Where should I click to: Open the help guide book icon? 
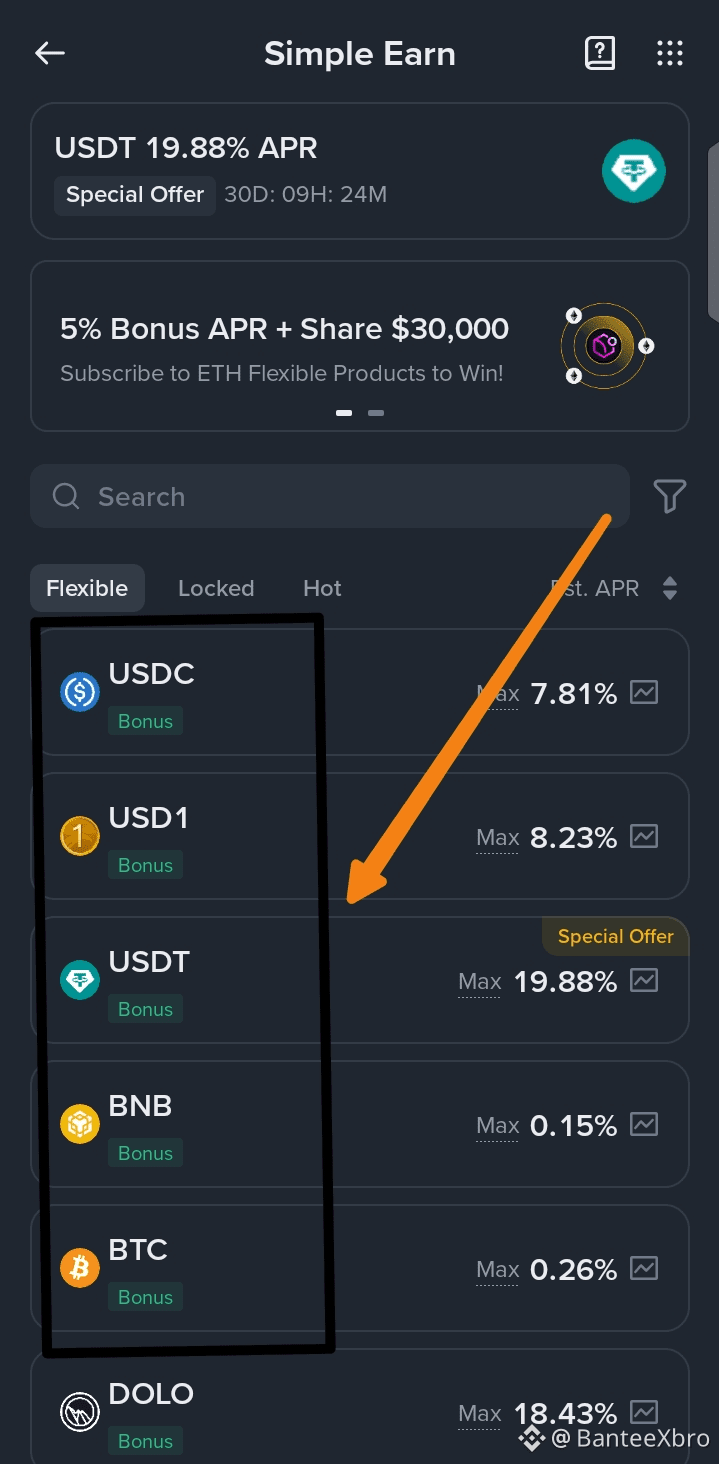tap(599, 54)
